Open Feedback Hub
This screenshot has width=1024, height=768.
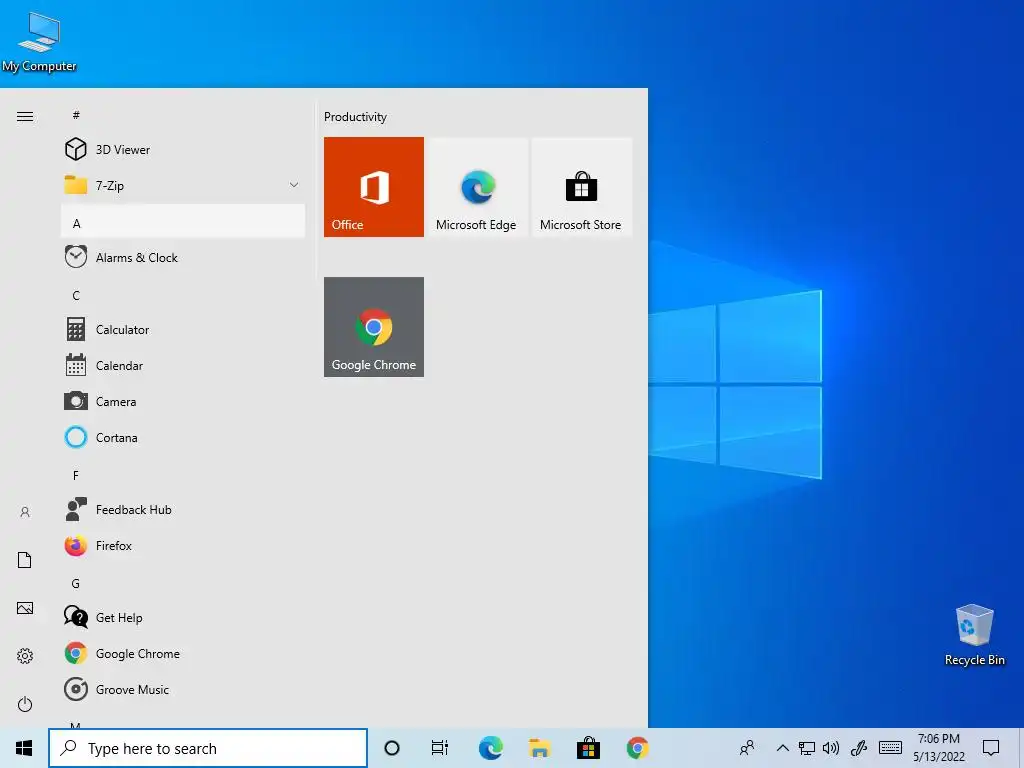pos(183,509)
